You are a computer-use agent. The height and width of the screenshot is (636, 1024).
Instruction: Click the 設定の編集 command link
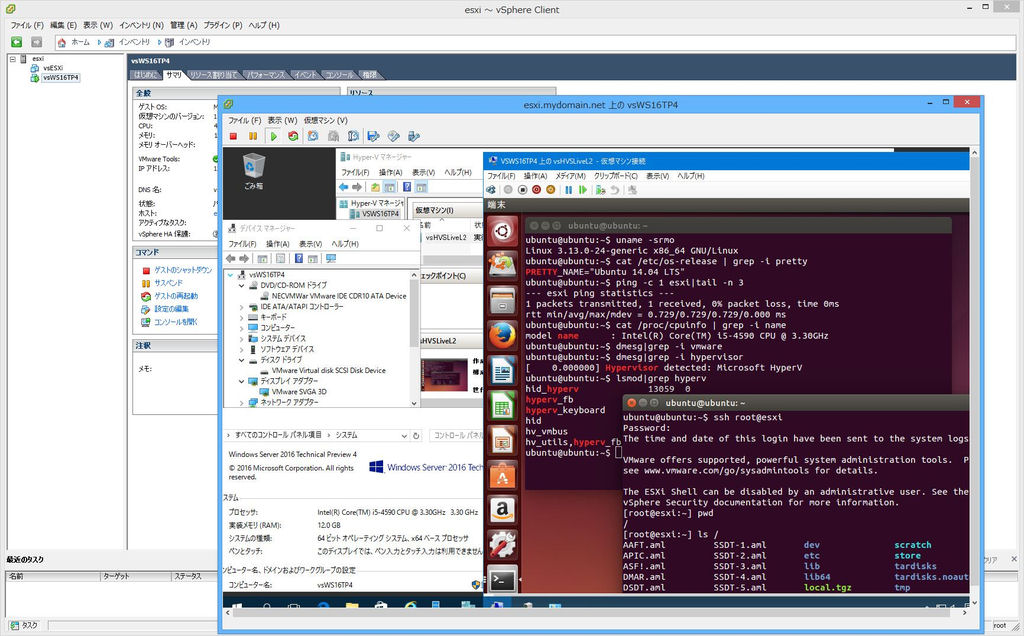point(171,309)
